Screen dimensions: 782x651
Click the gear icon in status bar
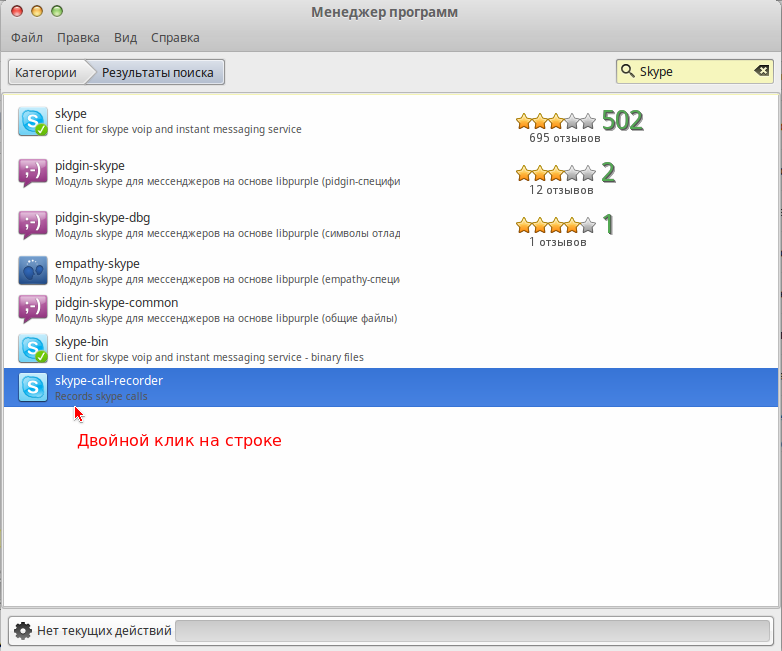pyautogui.click(x=22, y=631)
